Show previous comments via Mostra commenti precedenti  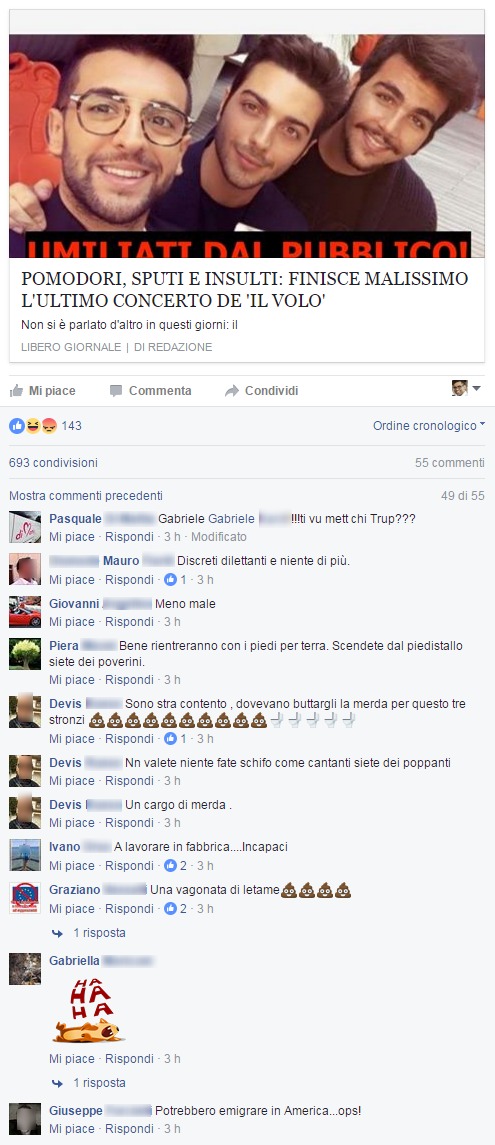click(x=86, y=496)
